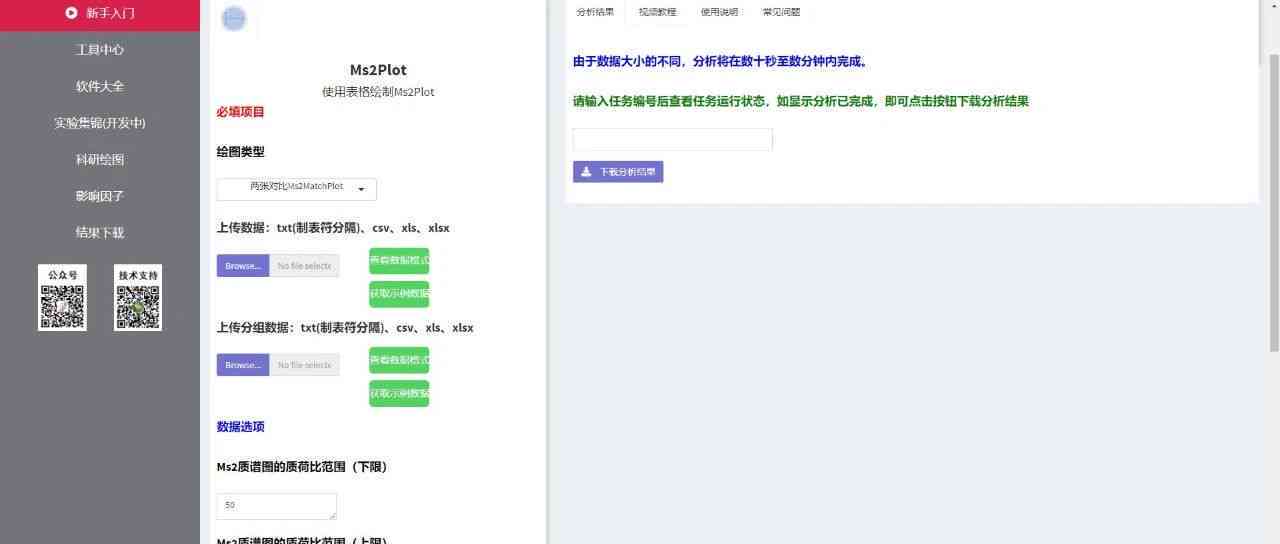Click the round logo icon above Ms2Plot
The width and height of the screenshot is (1280, 544).
click(234, 18)
